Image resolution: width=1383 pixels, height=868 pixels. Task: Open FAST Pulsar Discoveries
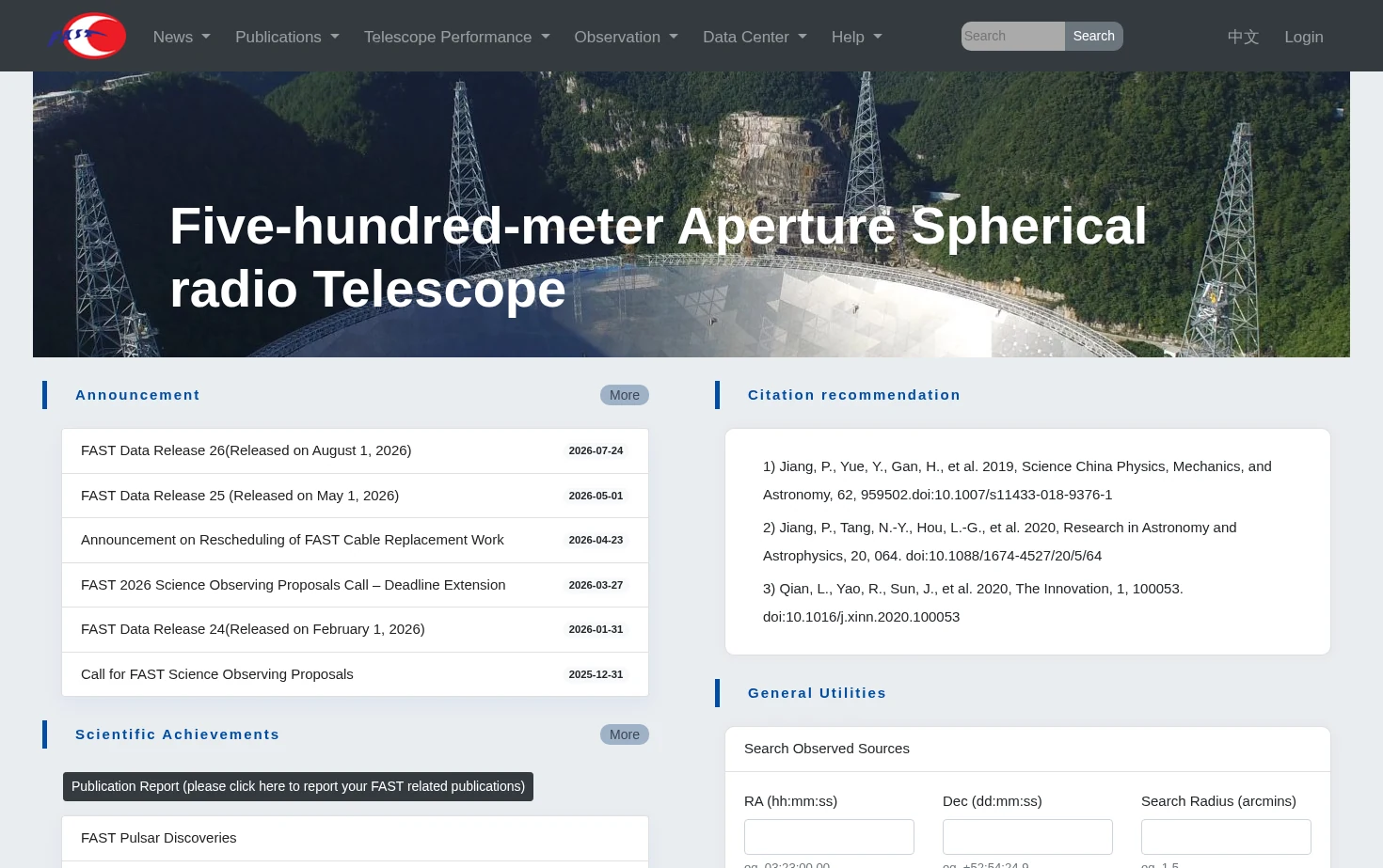coord(355,838)
